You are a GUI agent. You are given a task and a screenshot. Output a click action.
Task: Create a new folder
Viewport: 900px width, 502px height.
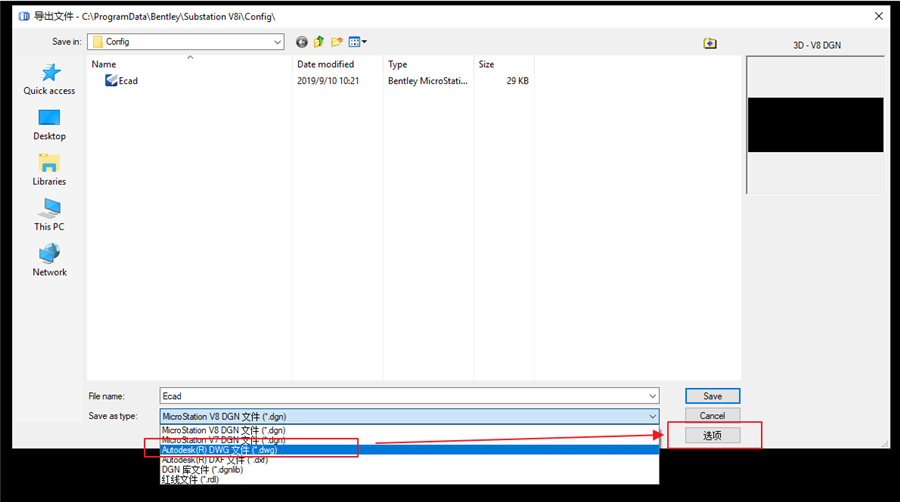click(x=337, y=42)
